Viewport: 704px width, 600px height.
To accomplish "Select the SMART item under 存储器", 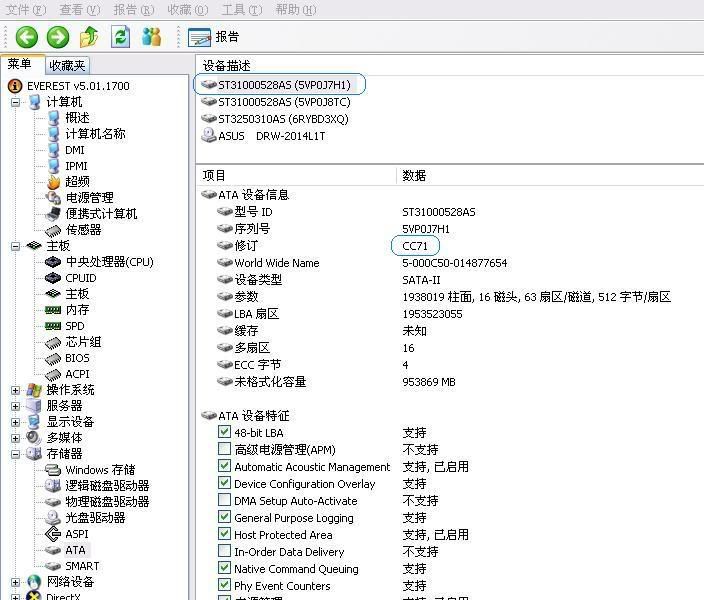I will [82, 566].
